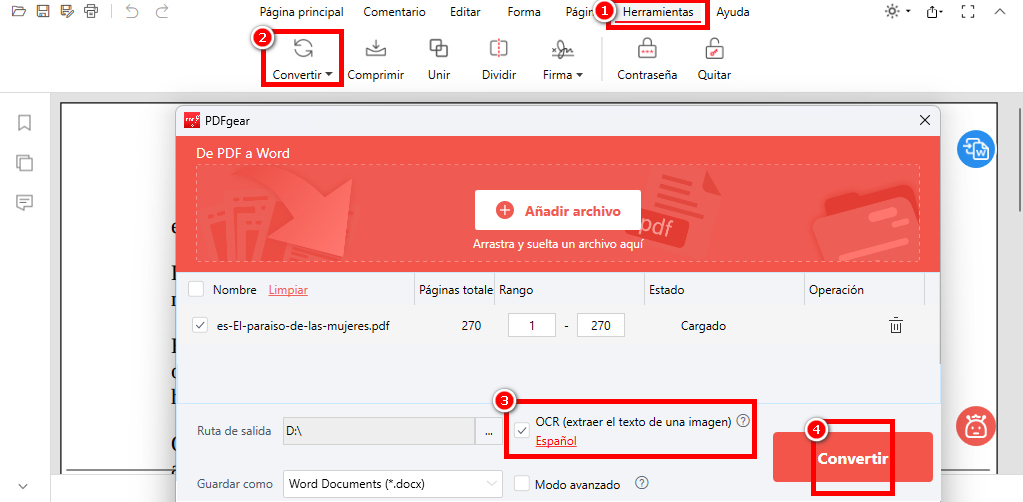1023x502 pixels.
Task: Click the PDFgear logo in dialog title
Action: coord(192,120)
